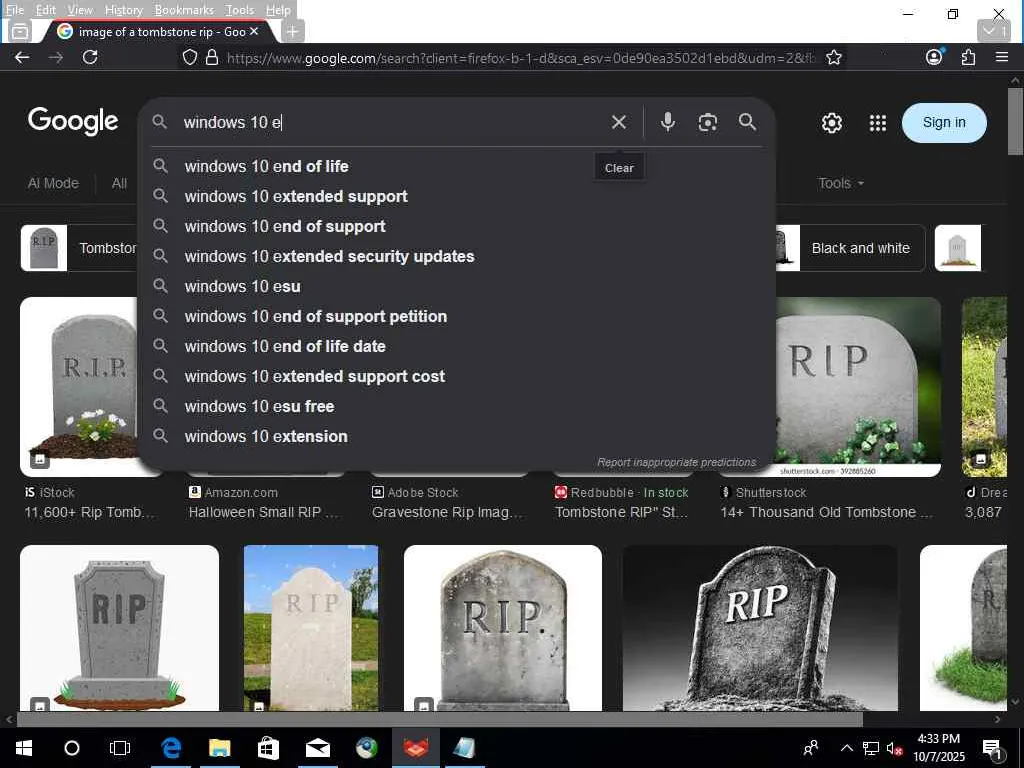Image resolution: width=1024 pixels, height=768 pixels.
Task: Open Firefox account icon
Action: [935, 57]
